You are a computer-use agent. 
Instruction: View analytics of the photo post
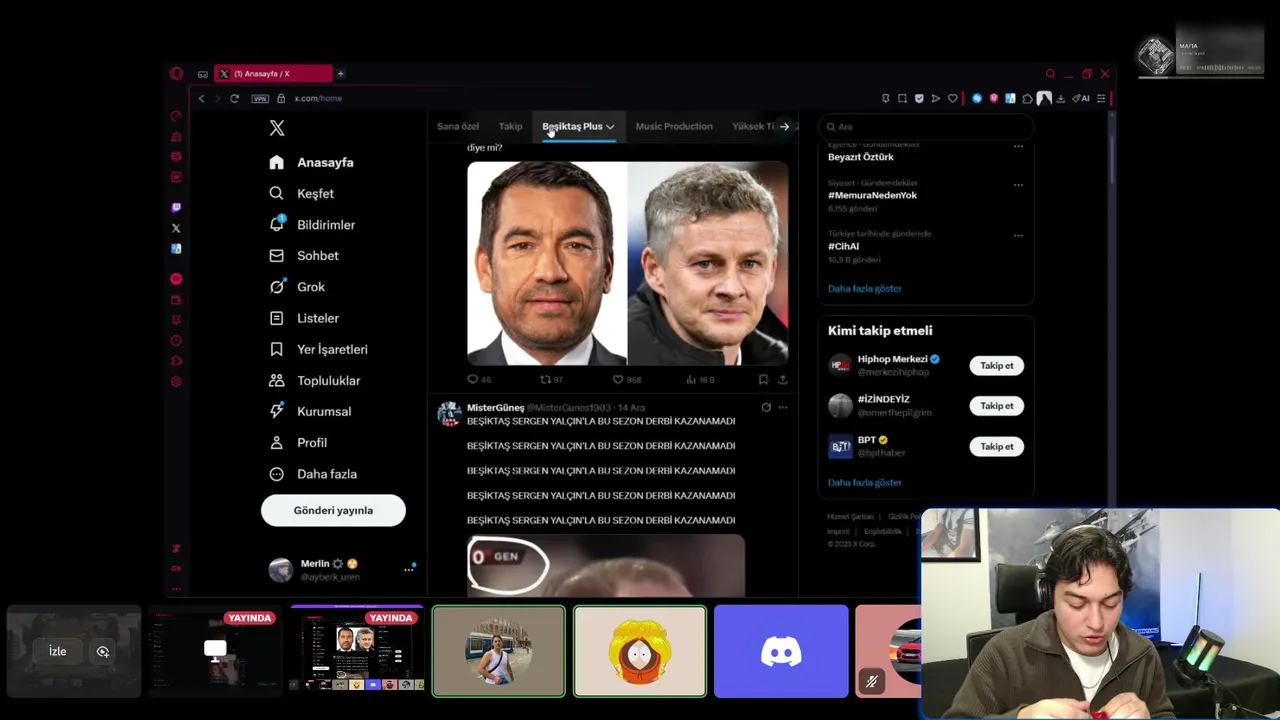pyautogui.click(x=691, y=380)
